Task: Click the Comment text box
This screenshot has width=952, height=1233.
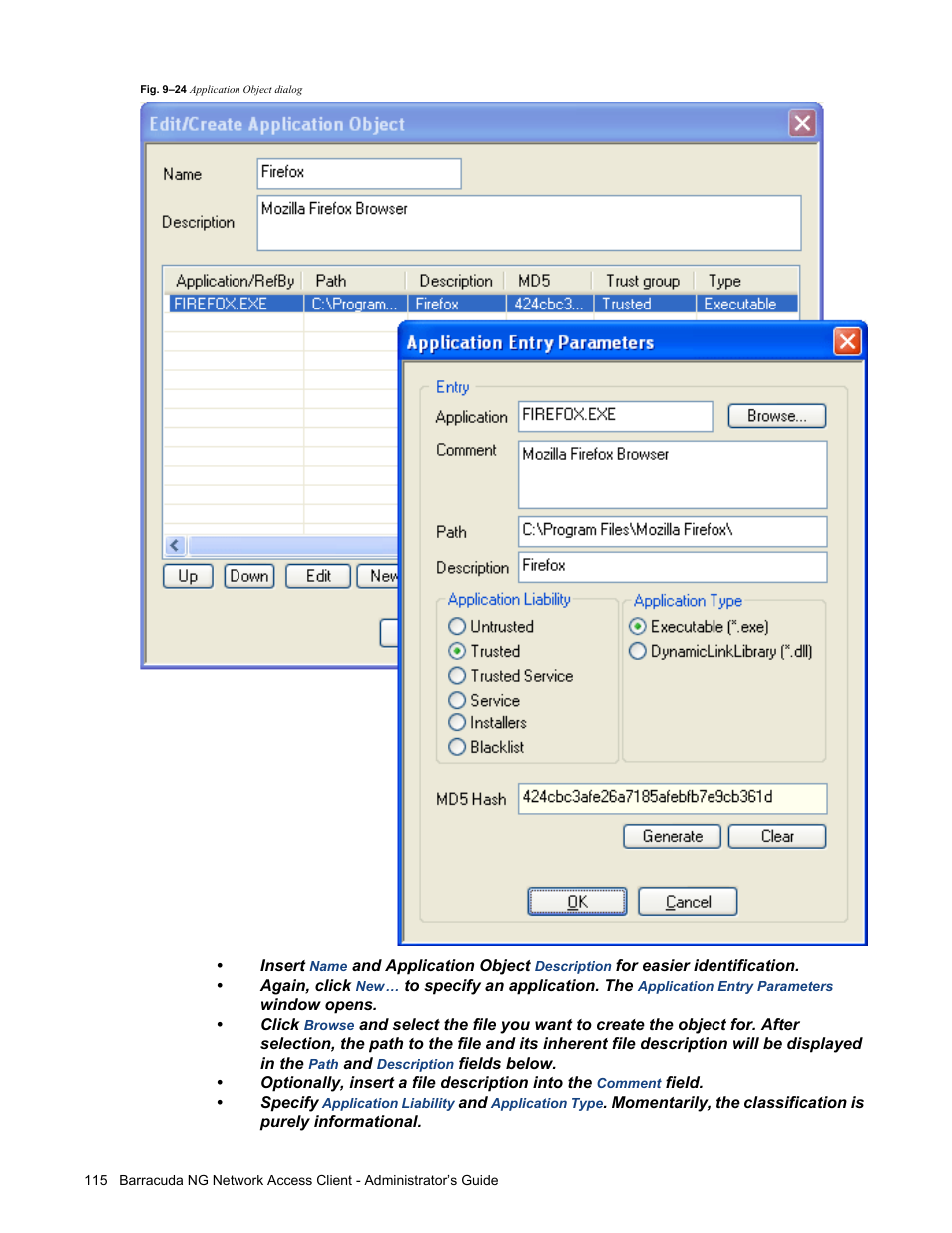Action: [x=673, y=475]
